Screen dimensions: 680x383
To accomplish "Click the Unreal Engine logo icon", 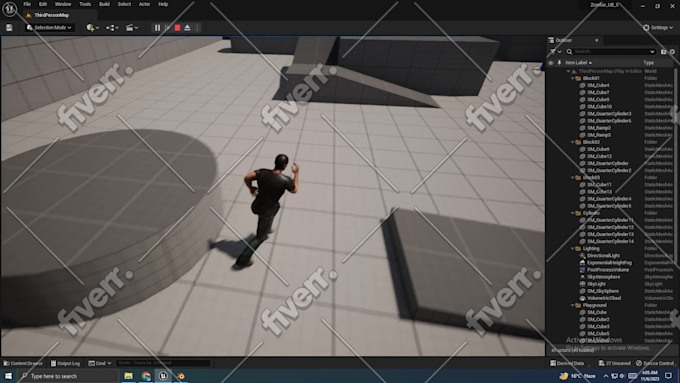I will tap(9, 9).
